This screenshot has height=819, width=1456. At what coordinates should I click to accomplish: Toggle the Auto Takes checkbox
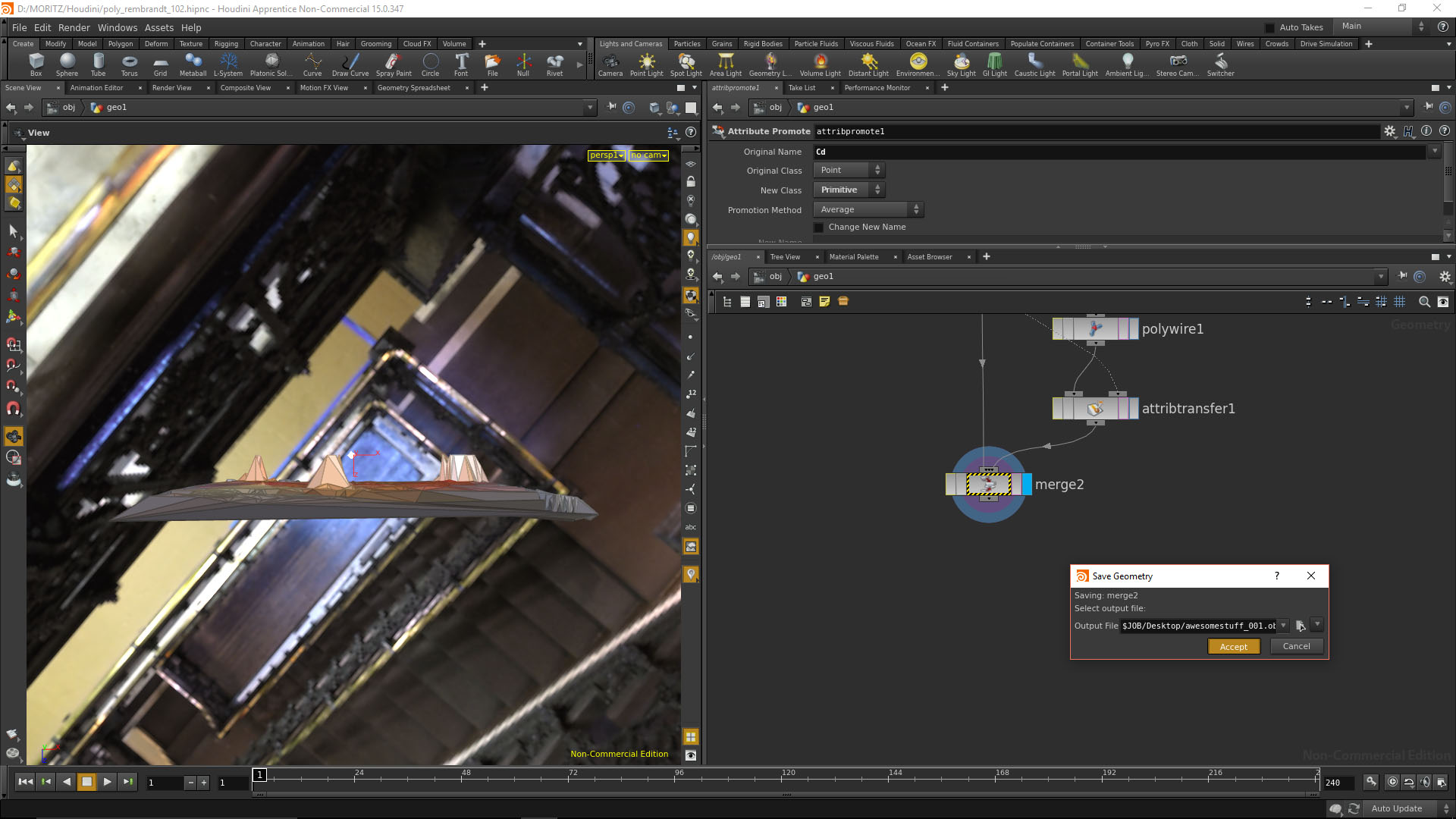click(1270, 27)
